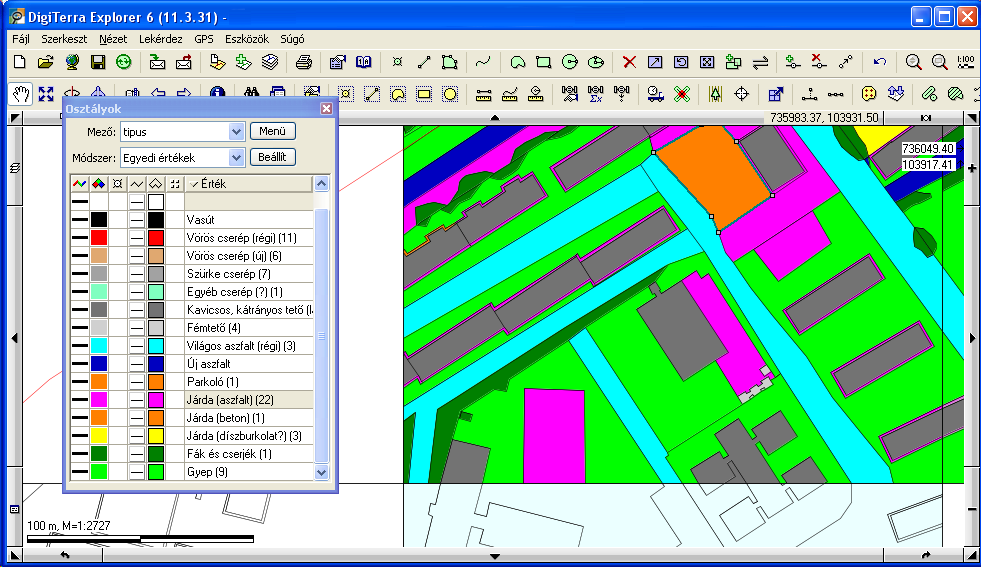Screen dimensions: 981x567
Task: Click the blue undo arrow icon
Action: click(880, 62)
